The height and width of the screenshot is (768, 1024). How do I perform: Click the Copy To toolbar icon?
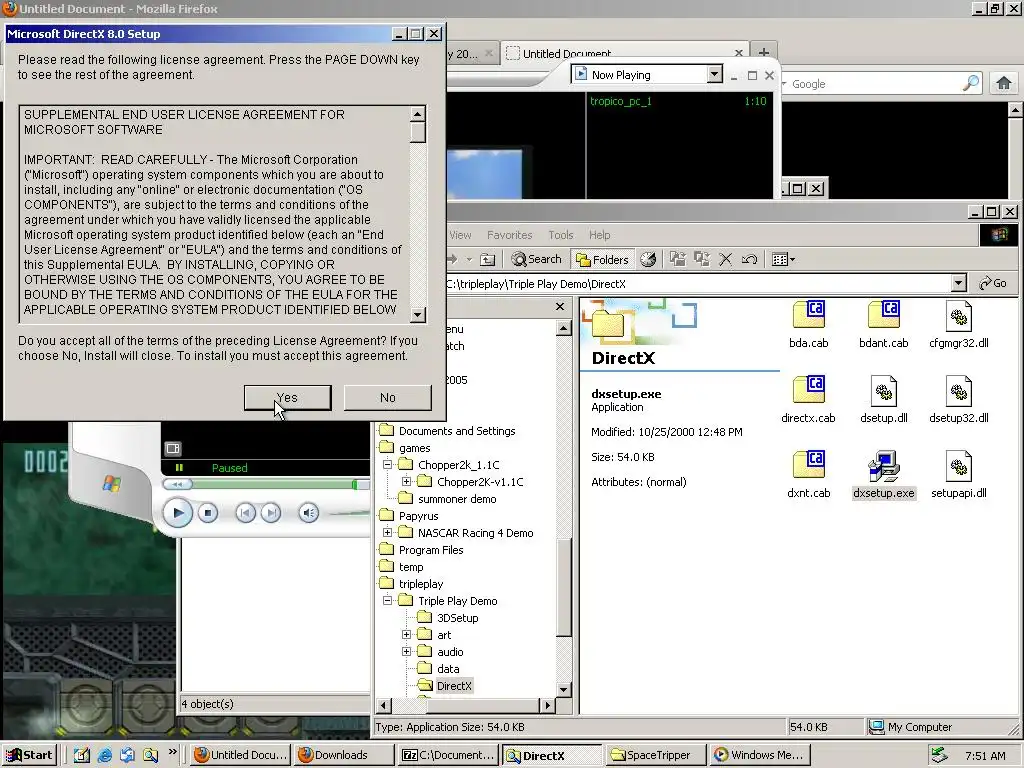click(702, 259)
